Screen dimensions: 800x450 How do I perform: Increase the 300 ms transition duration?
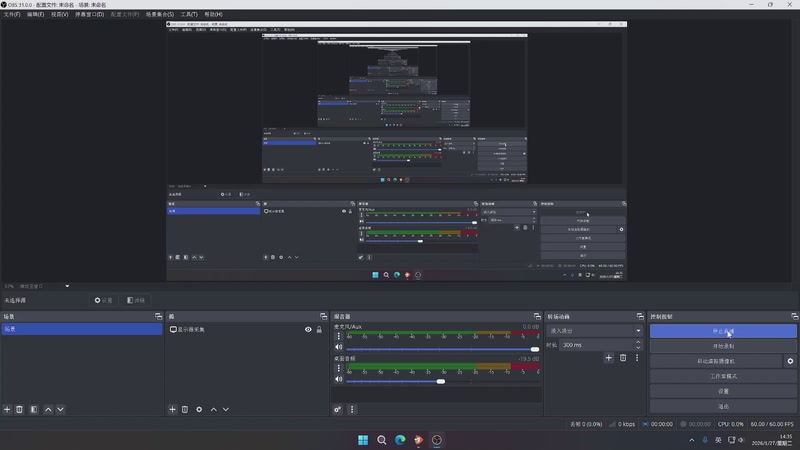pyautogui.click(x=638, y=342)
